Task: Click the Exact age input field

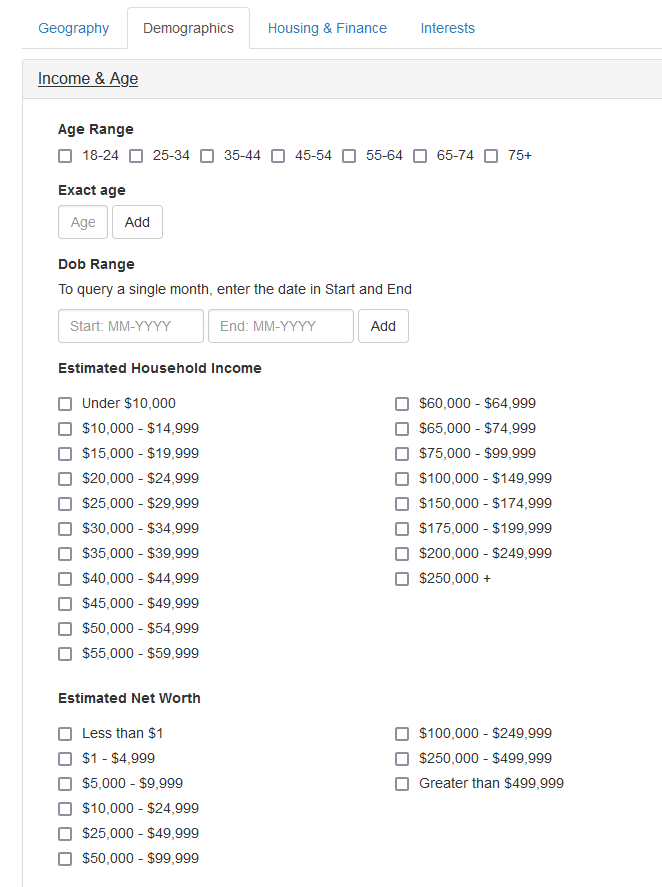Action: tap(83, 222)
